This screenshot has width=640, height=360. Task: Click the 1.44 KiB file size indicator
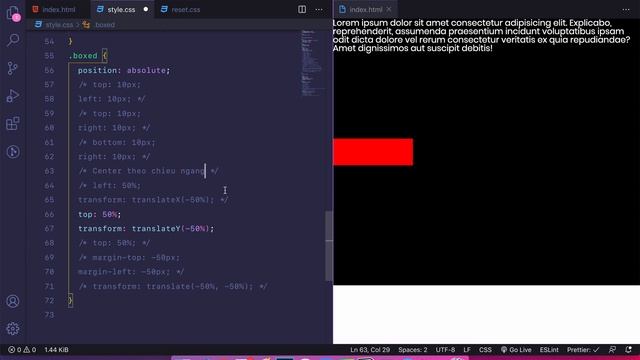pyautogui.click(x=56, y=350)
